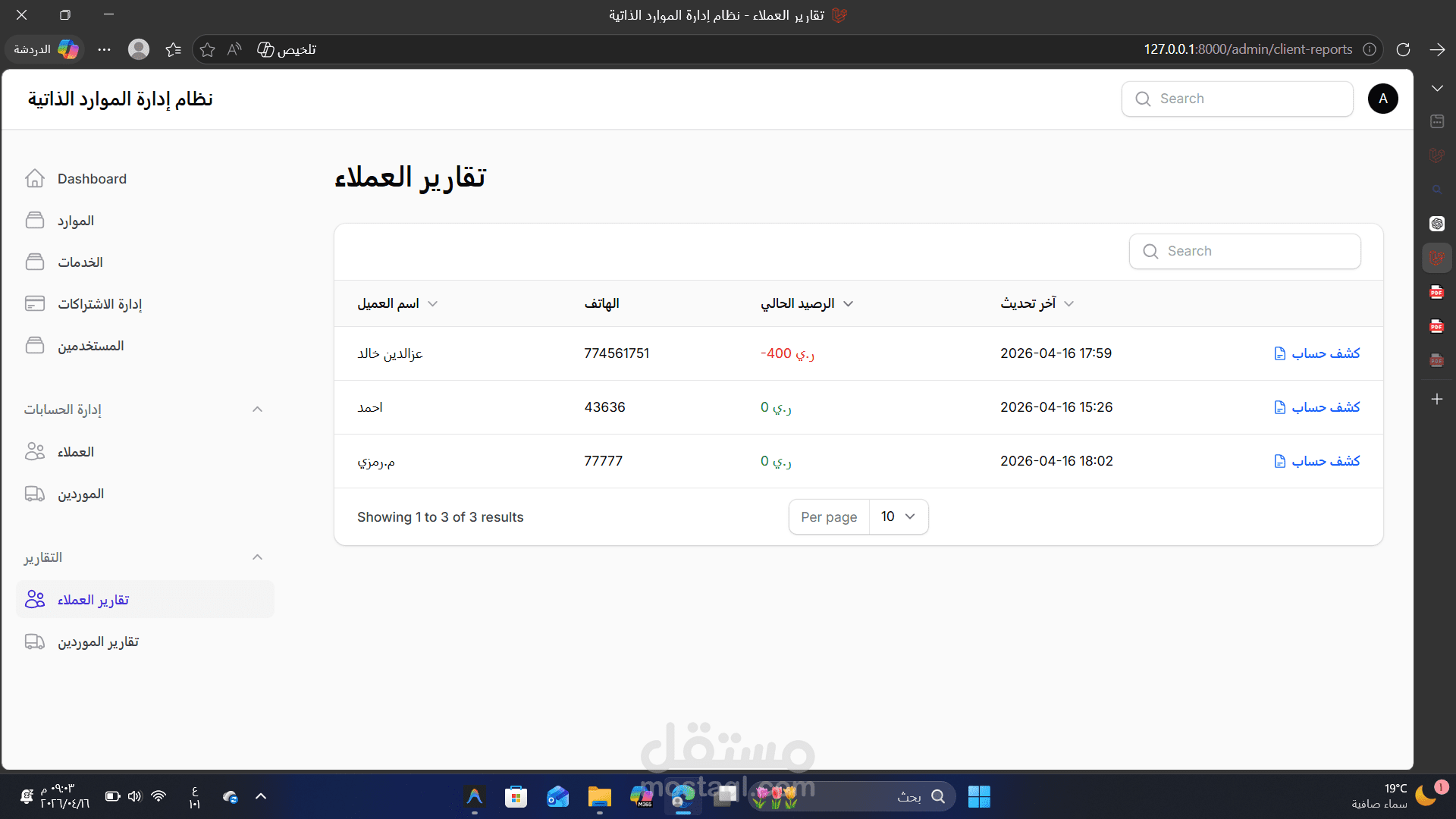Open a new tab with plus icon
The height and width of the screenshot is (819, 1456).
pyautogui.click(x=1437, y=399)
